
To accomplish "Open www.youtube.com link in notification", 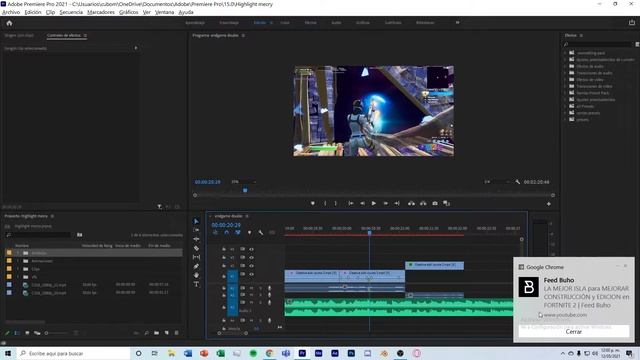I will click(x=565, y=315).
